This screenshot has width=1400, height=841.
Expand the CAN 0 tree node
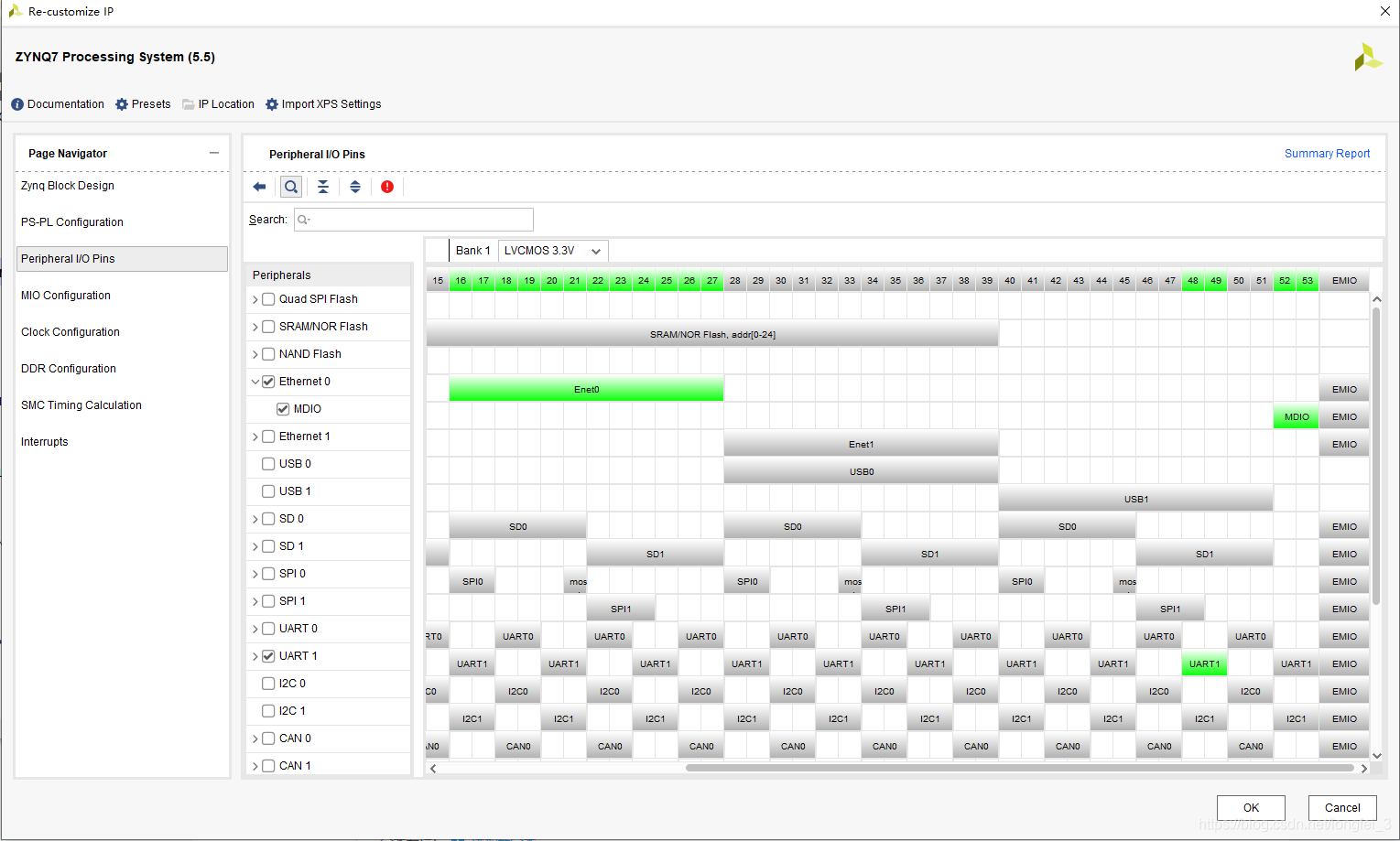click(255, 739)
